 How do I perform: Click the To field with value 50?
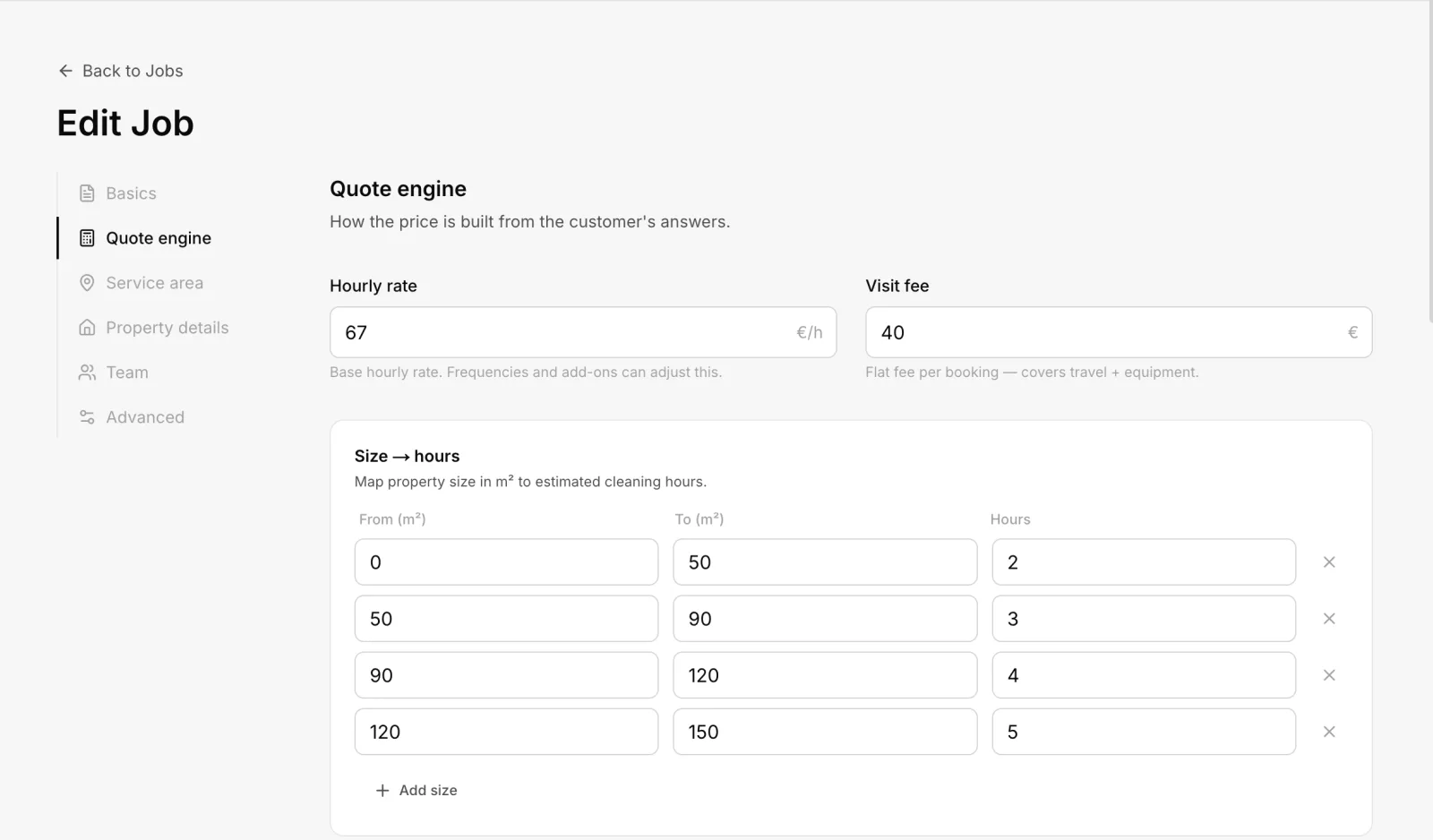(825, 562)
